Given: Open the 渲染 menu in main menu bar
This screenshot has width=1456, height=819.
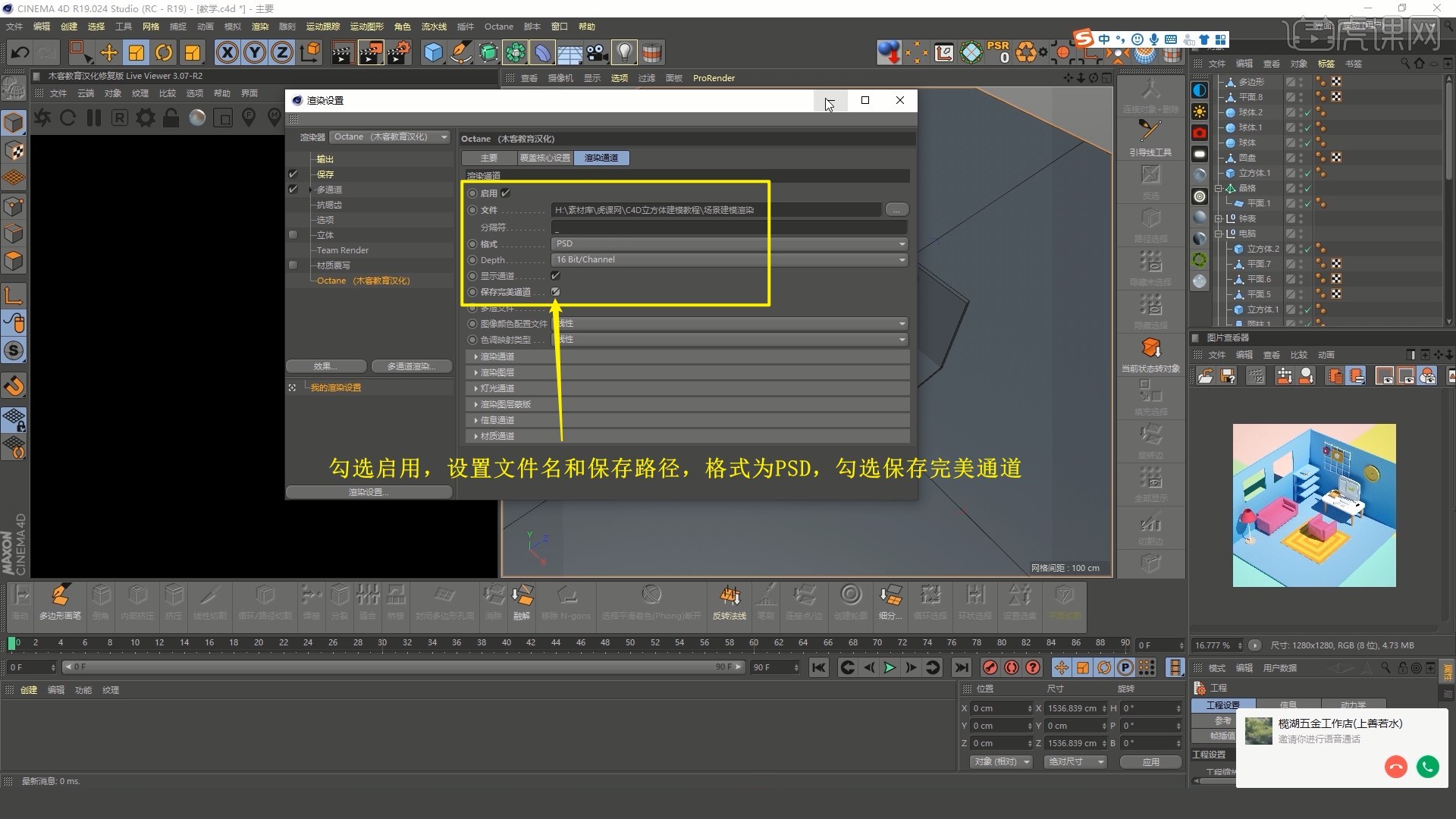Looking at the screenshot, I should 260,27.
